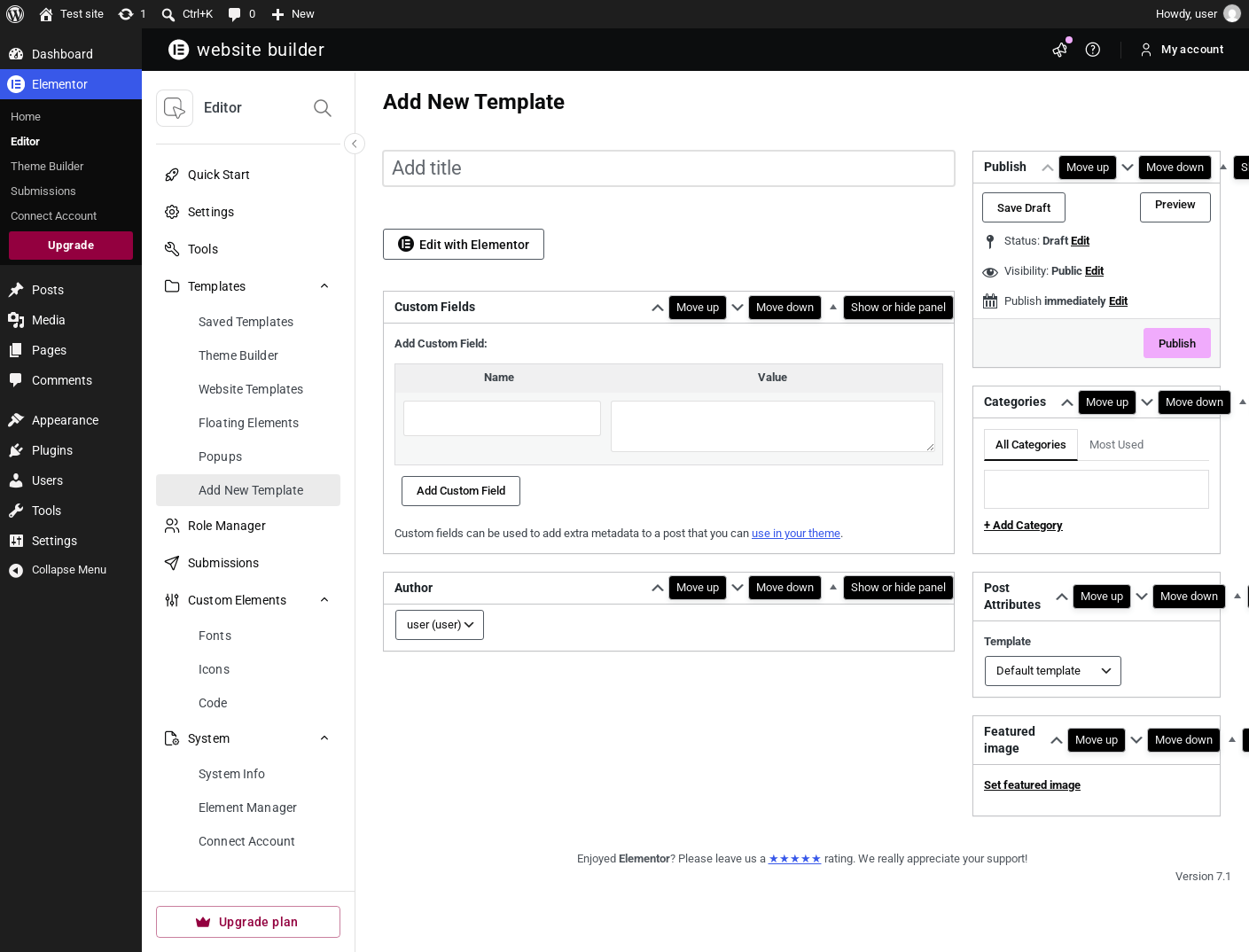Open Saved Templates in the sidebar
Viewport: 1249px width, 952px height.
pos(246,322)
